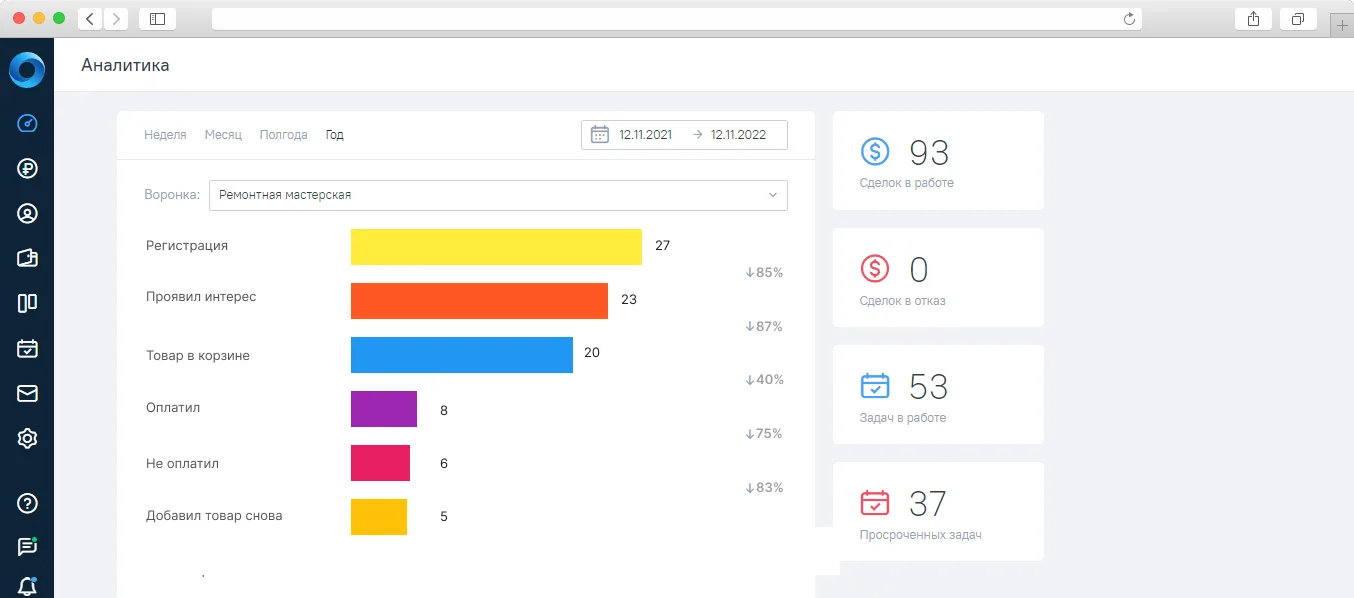Click the amber Добавил товар снова bar
Viewport: 1354px width, 598px height.
[379, 517]
